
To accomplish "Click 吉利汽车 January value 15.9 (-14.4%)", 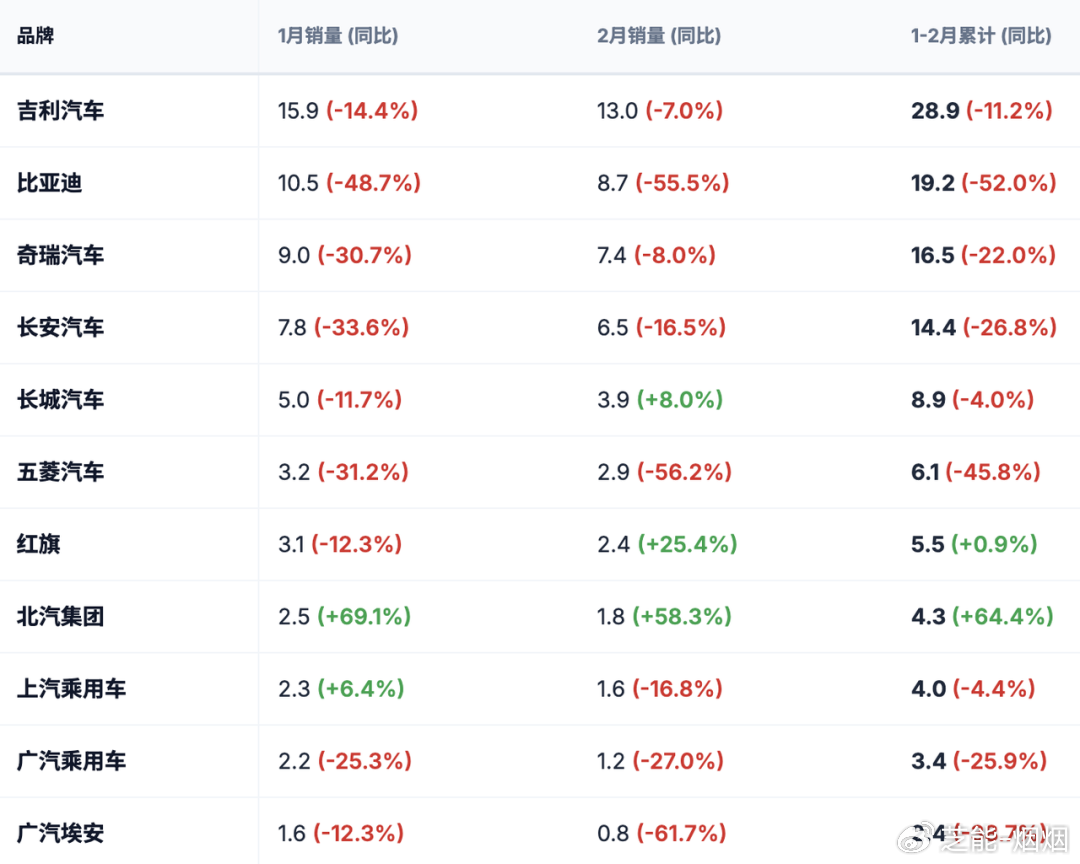I will [x=348, y=110].
